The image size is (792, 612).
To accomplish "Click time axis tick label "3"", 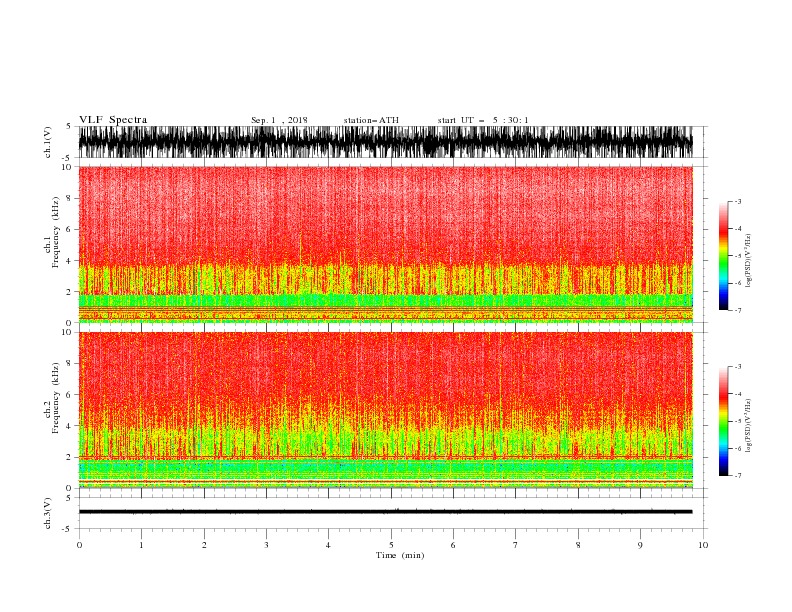I will pyautogui.click(x=266, y=545).
